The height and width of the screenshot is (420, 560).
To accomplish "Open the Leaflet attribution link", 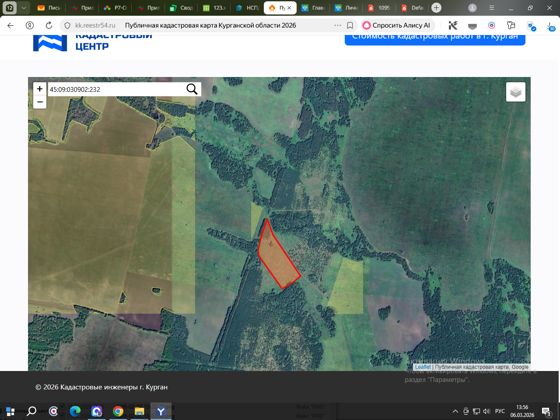I will (x=422, y=367).
